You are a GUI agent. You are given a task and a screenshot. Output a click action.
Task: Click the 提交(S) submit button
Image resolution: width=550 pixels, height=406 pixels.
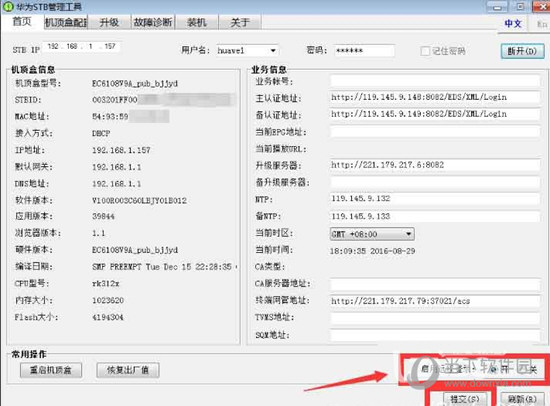[x=465, y=399]
